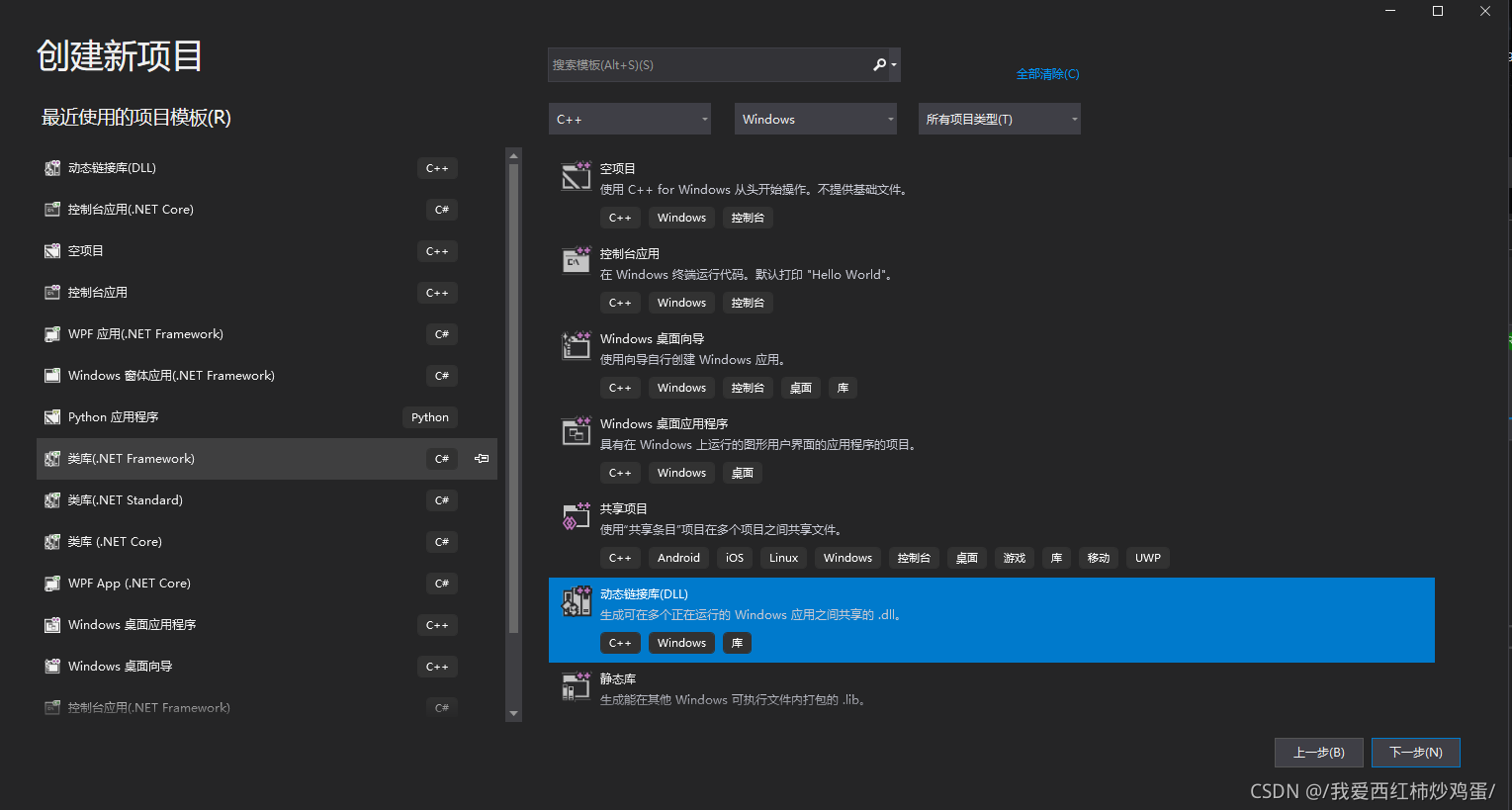Click the C# badge on the WPF App (.NET Core) row
The image size is (1512, 810).
click(442, 584)
